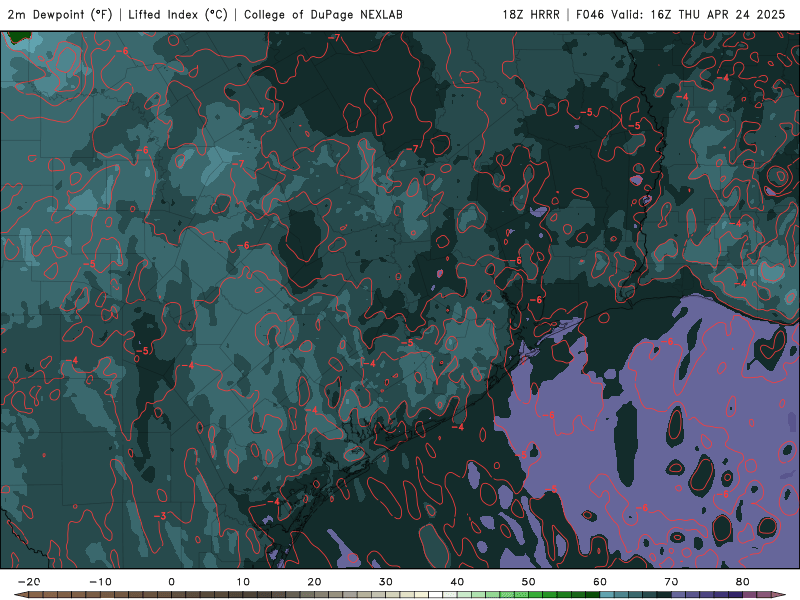Click the "2m Dewpoint (°F)" title text
This screenshot has height=600, width=800.
(60, 15)
